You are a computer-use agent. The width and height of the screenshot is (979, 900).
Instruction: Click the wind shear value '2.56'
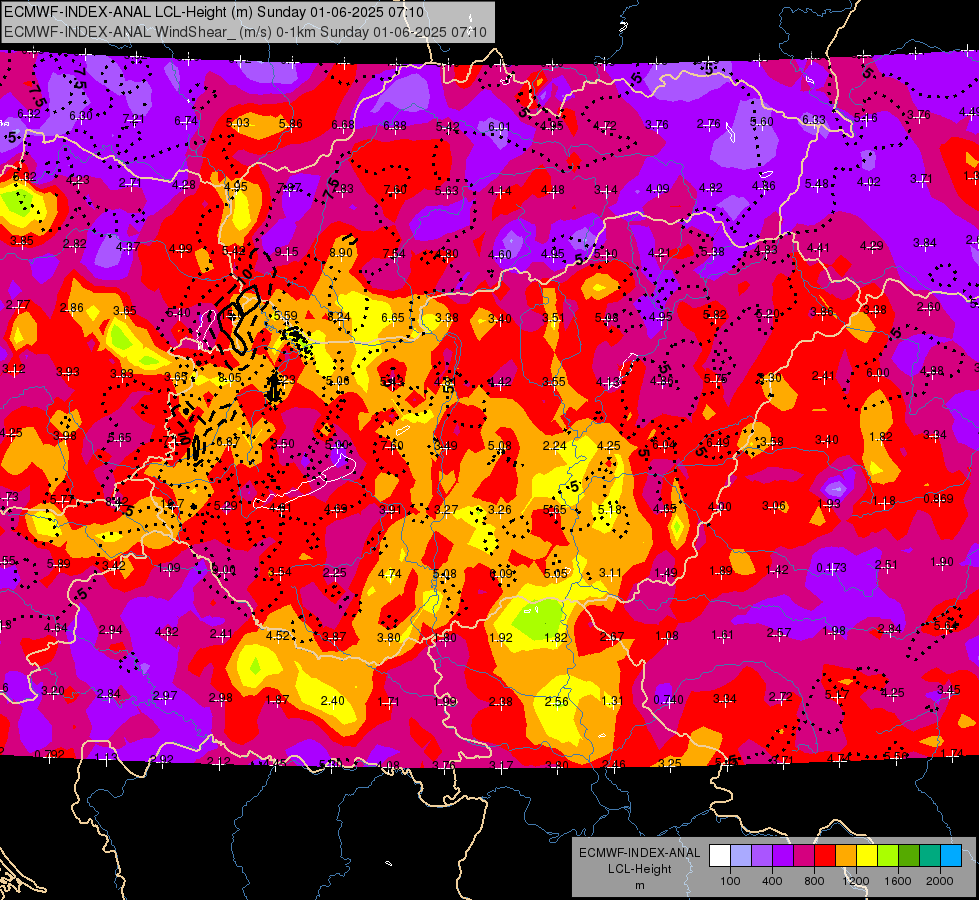556,701
